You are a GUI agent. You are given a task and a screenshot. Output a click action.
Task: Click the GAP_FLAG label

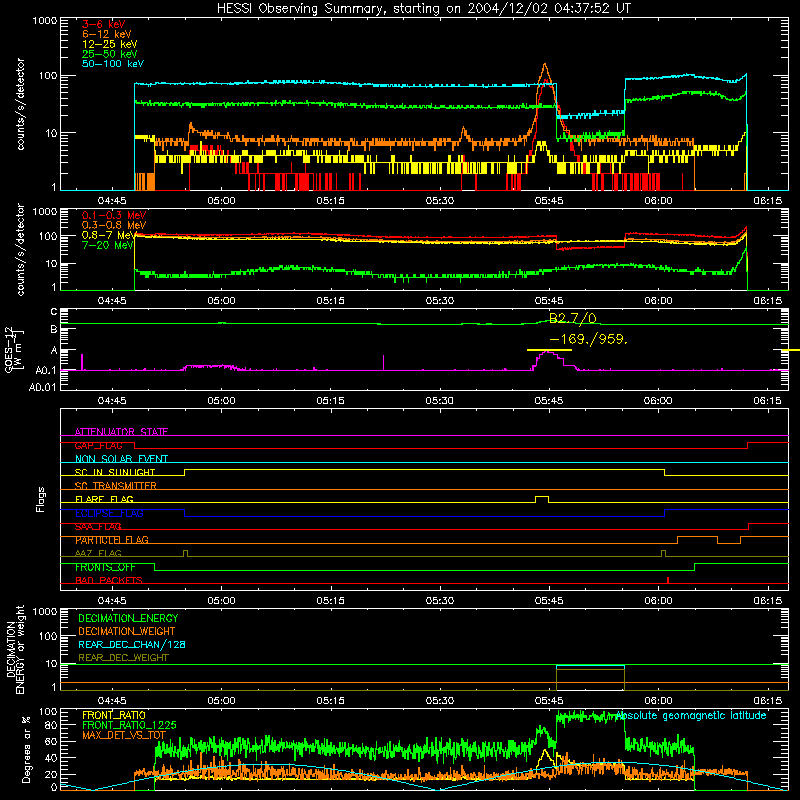(98, 445)
